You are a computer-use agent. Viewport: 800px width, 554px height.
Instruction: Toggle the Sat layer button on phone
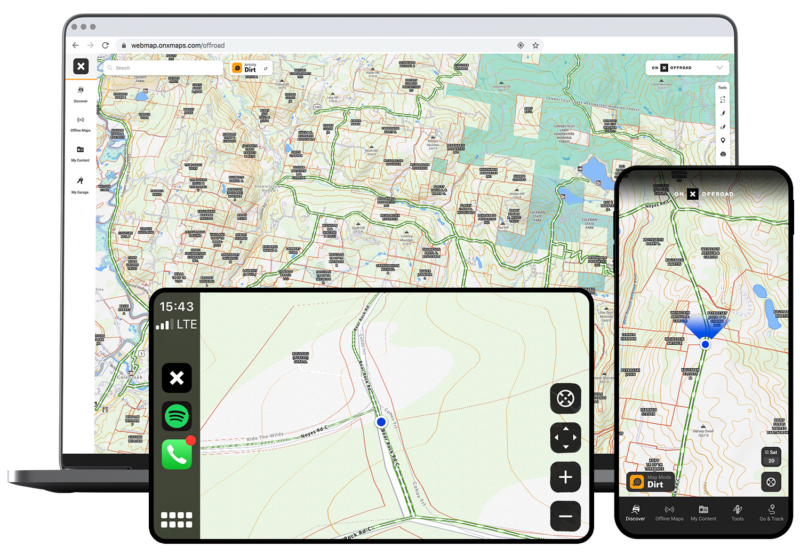pyautogui.click(x=770, y=456)
